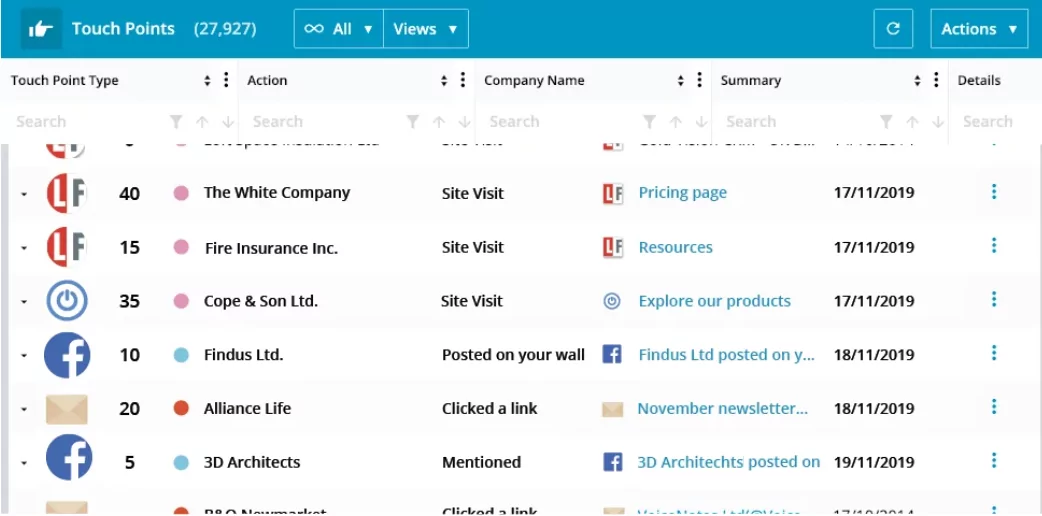
Task: Sort Company Name descending with down arrow
Action: tap(701, 122)
